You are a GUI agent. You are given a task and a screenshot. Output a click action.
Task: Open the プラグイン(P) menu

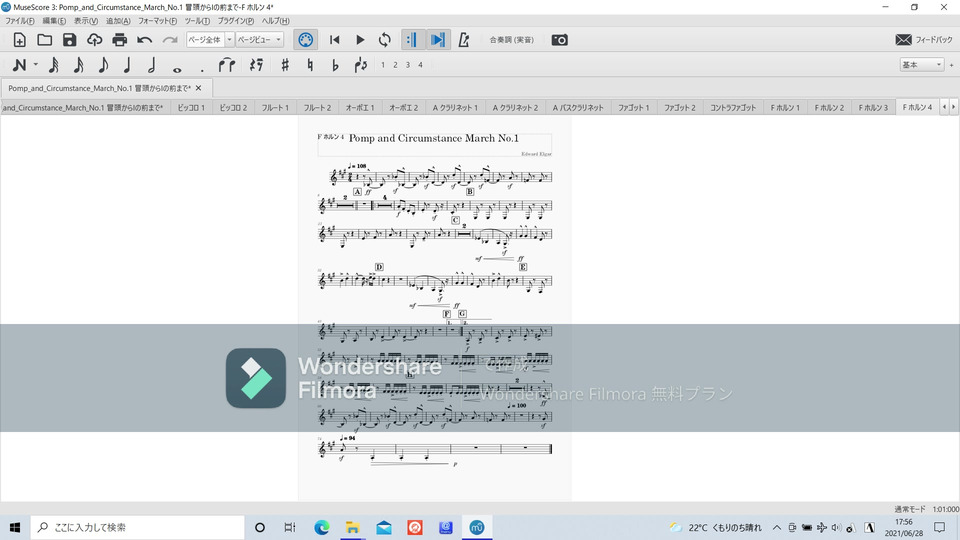(236, 21)
